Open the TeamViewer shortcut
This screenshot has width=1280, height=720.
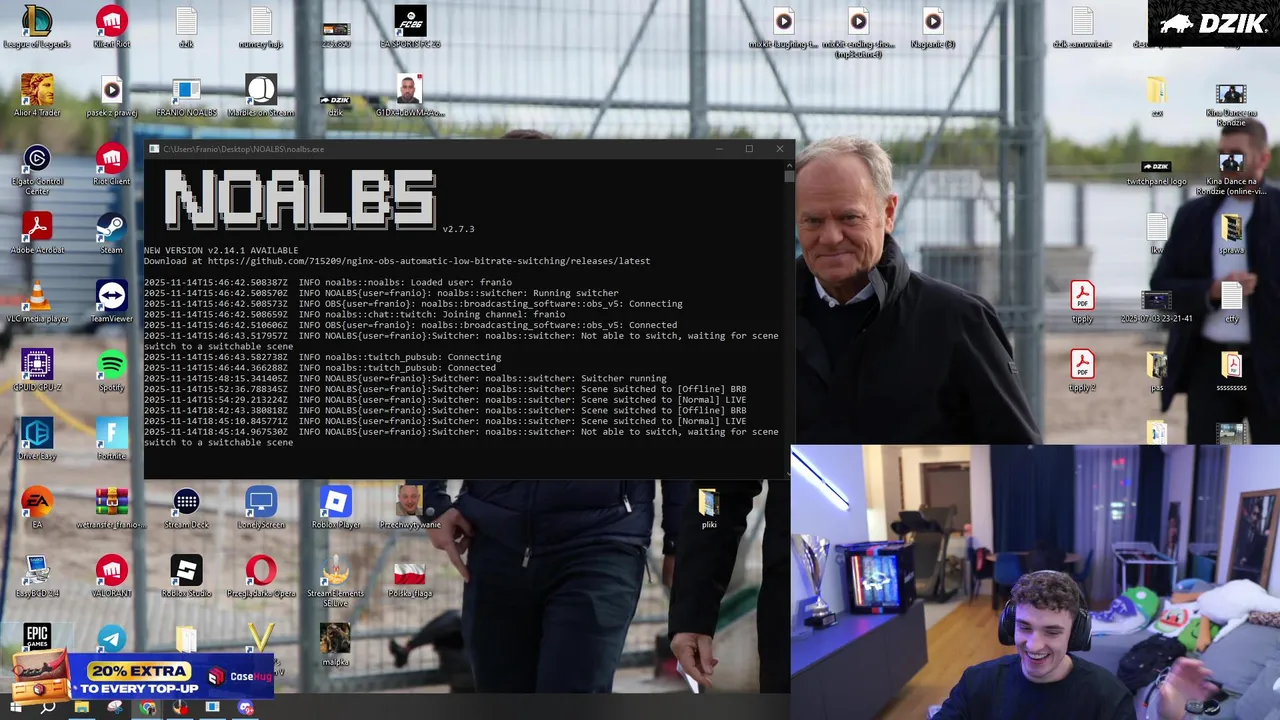(112, 301)
